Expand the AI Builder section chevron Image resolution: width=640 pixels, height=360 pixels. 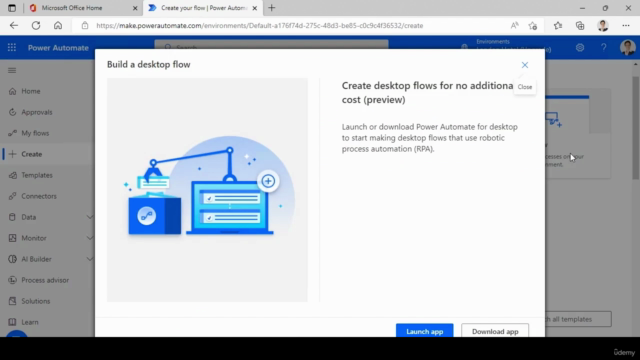pos(90,259)
